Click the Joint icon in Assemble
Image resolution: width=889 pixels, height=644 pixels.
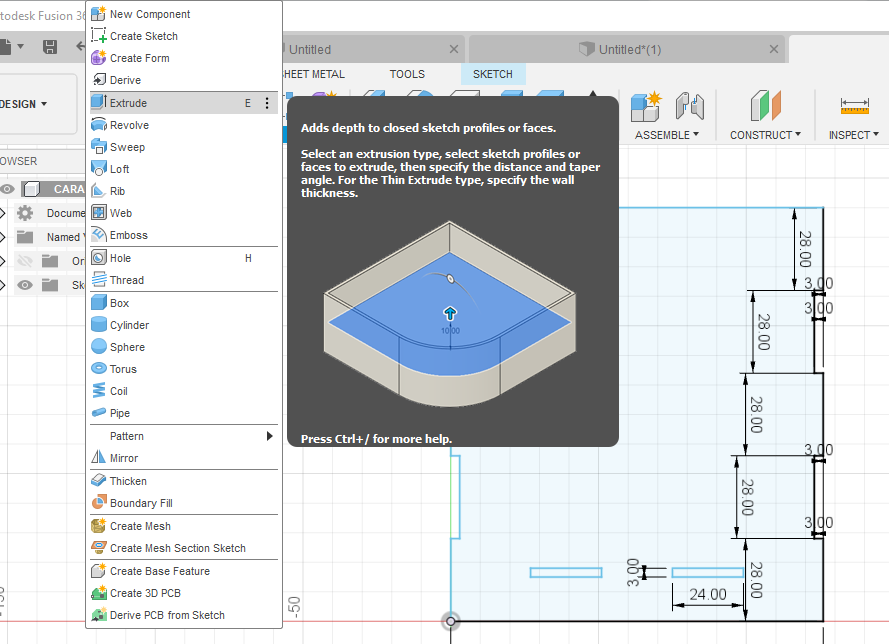(x=689, y=105)
